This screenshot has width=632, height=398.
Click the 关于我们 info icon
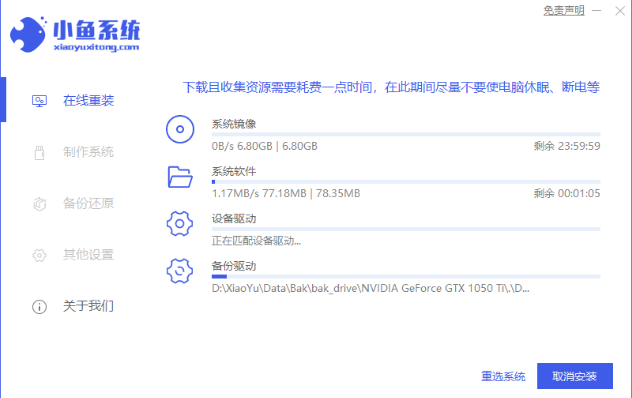pyautogui.click(x=39, y=306)
